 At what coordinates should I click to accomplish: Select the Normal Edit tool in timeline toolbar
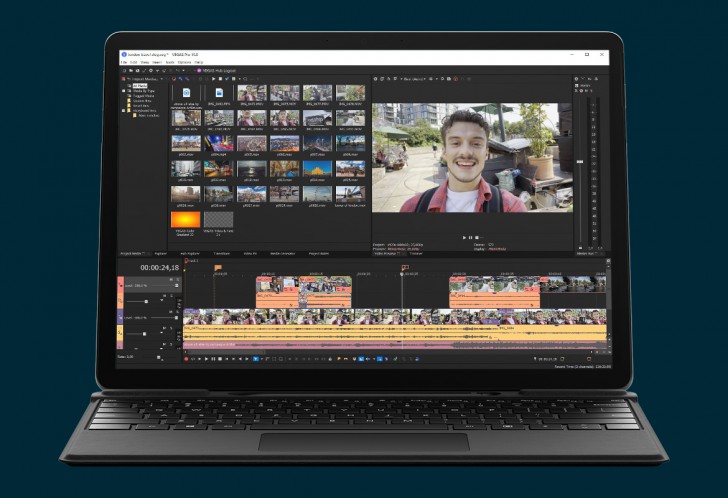point(256,359)
